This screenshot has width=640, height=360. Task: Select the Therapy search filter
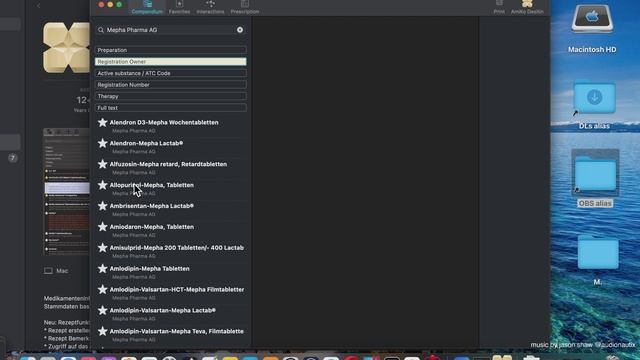(171, 96)
